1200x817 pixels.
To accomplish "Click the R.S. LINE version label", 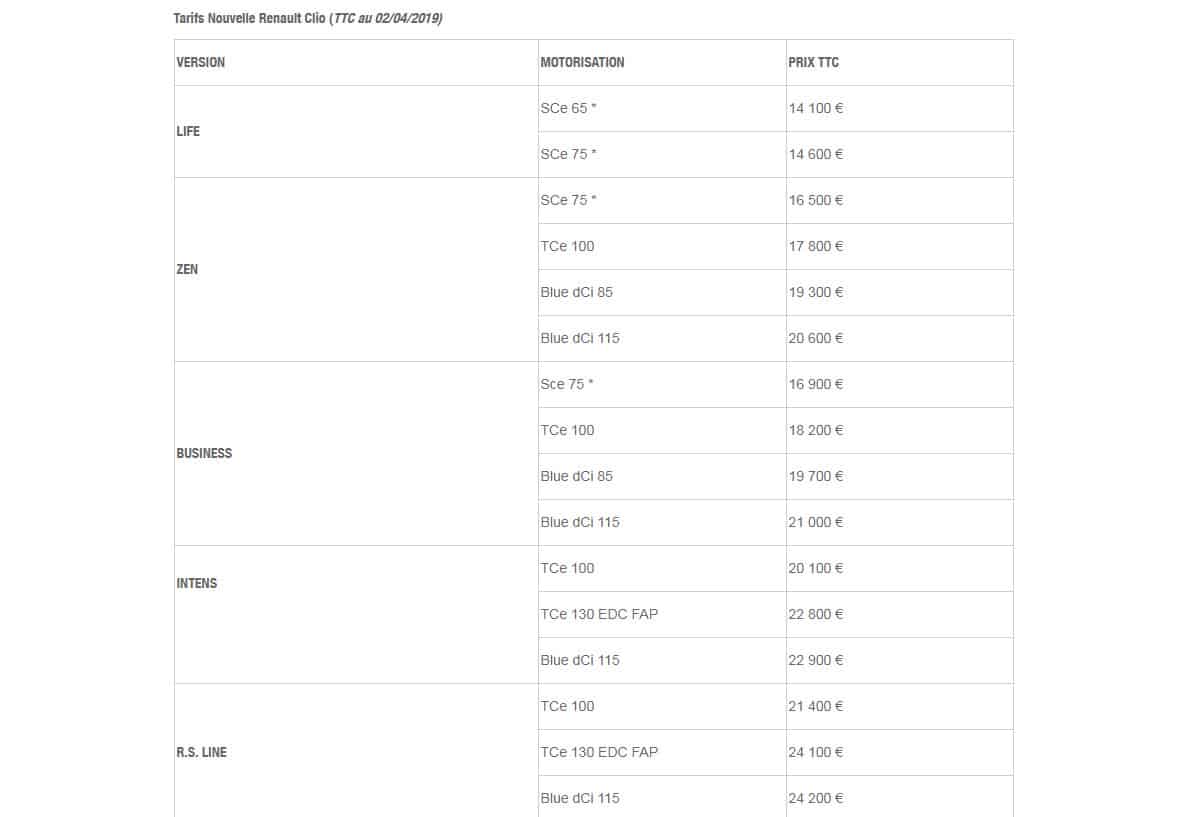I will click(201, 752).
